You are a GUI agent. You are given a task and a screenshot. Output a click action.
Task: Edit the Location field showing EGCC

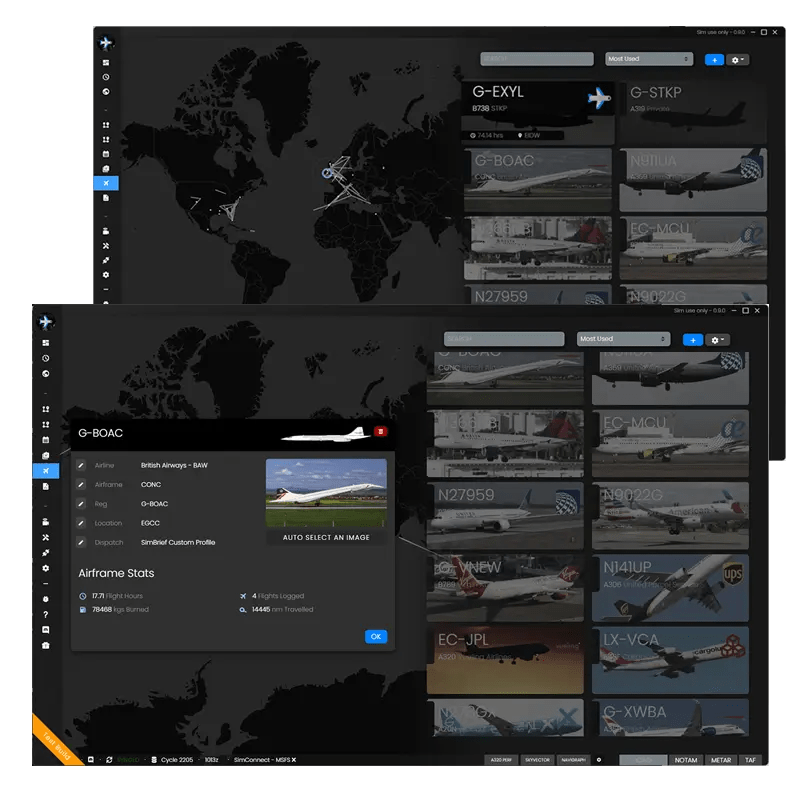pos(83,522)
